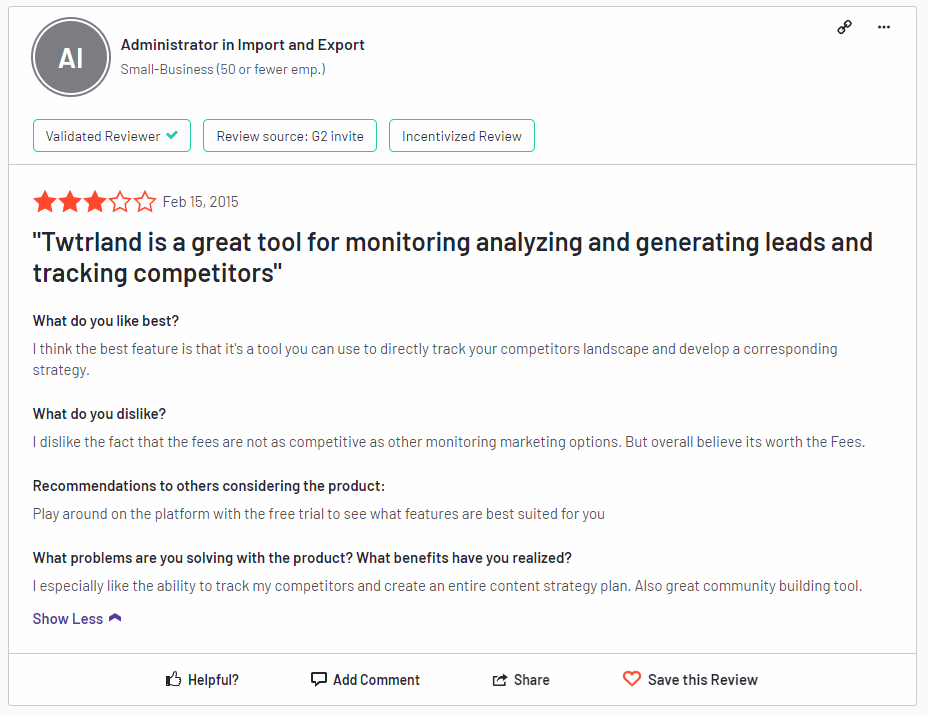Open the review title about Twtrland

(453, 258)
